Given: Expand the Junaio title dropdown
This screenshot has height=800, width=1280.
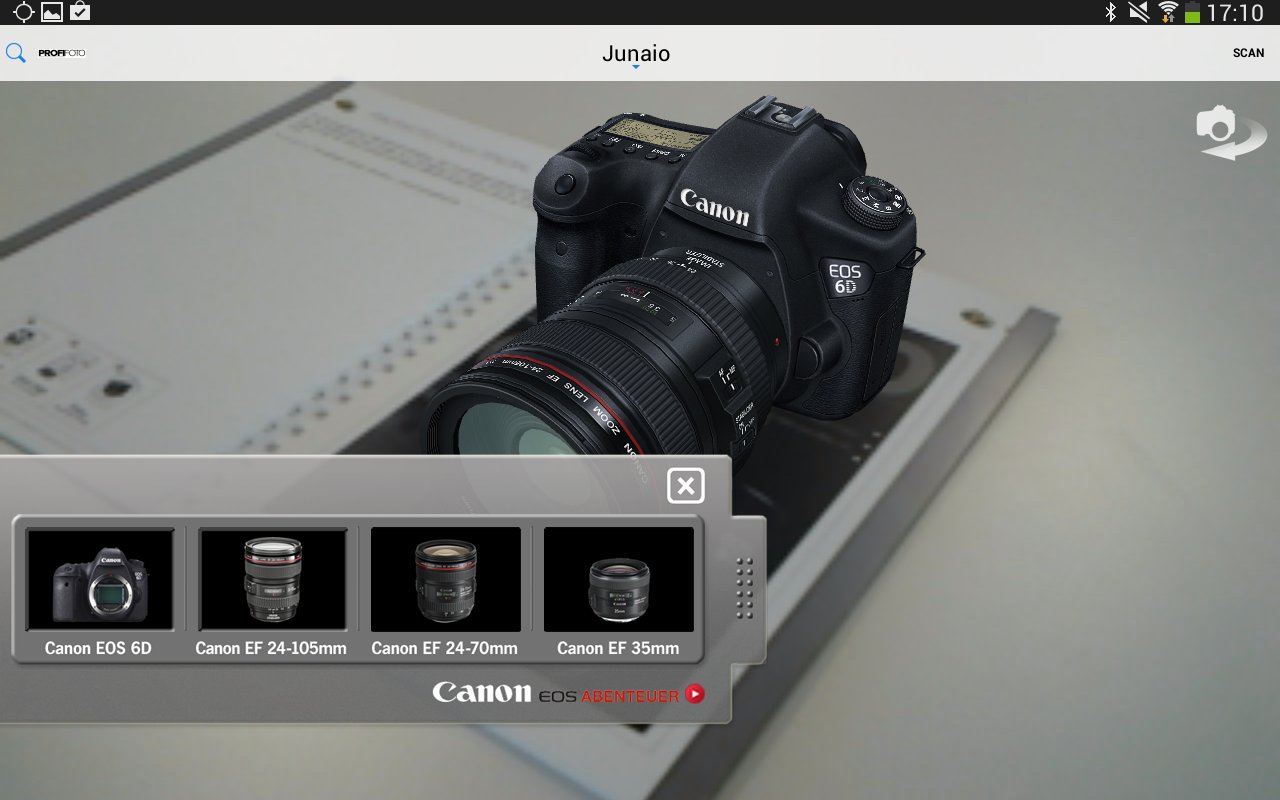Looking at the screenshot, I should 636,55.
